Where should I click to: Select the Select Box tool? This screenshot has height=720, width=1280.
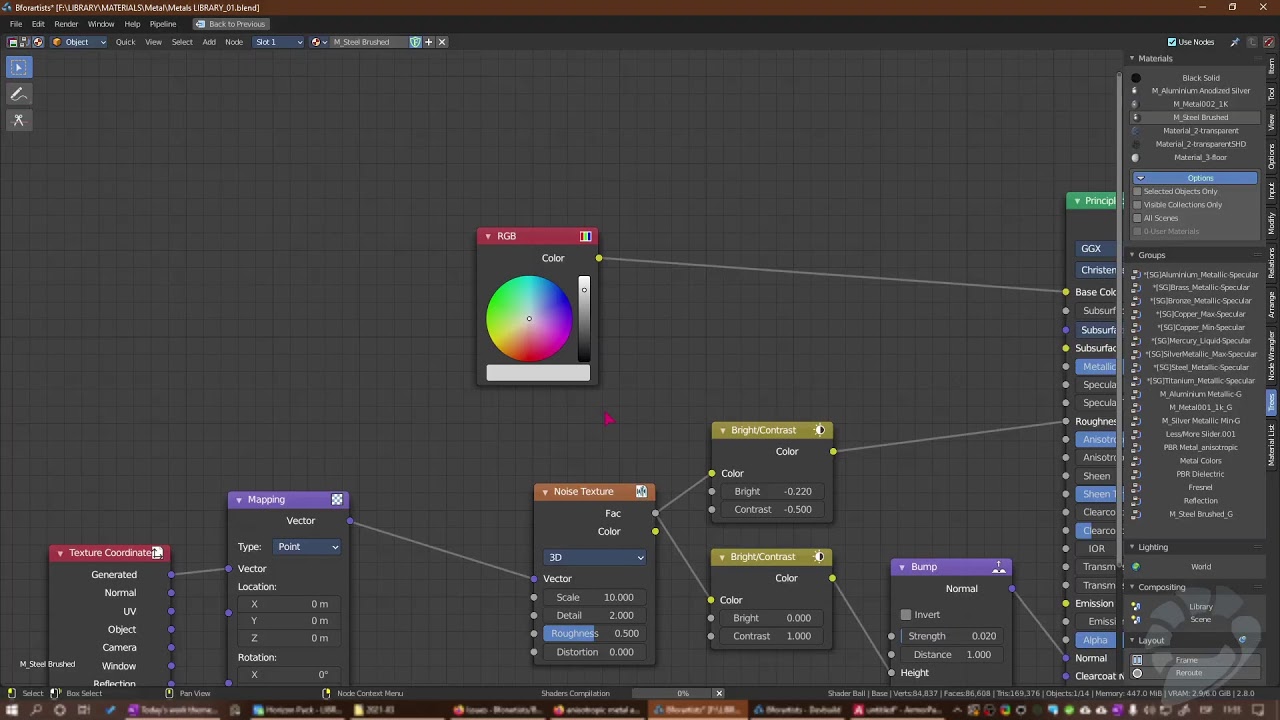tap(18, 67)
